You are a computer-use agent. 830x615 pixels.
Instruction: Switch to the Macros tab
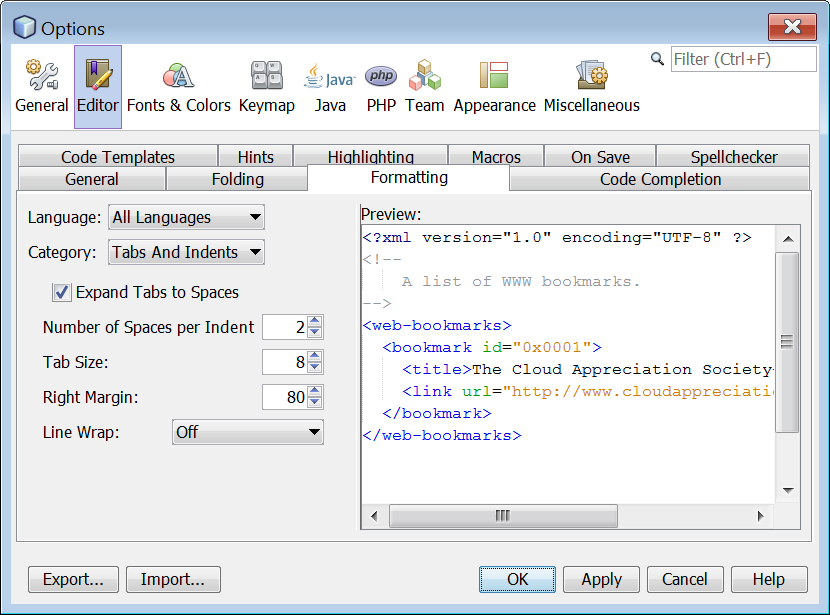[496, 156]
